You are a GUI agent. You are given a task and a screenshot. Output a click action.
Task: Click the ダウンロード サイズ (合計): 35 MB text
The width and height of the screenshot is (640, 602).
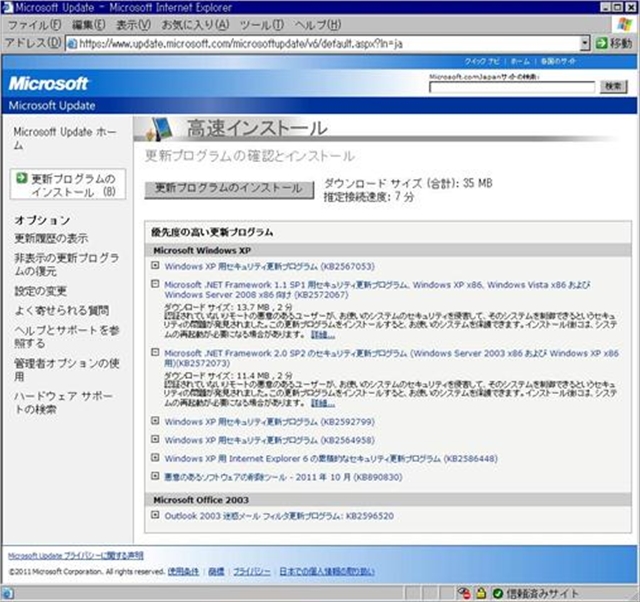(408, 184)
